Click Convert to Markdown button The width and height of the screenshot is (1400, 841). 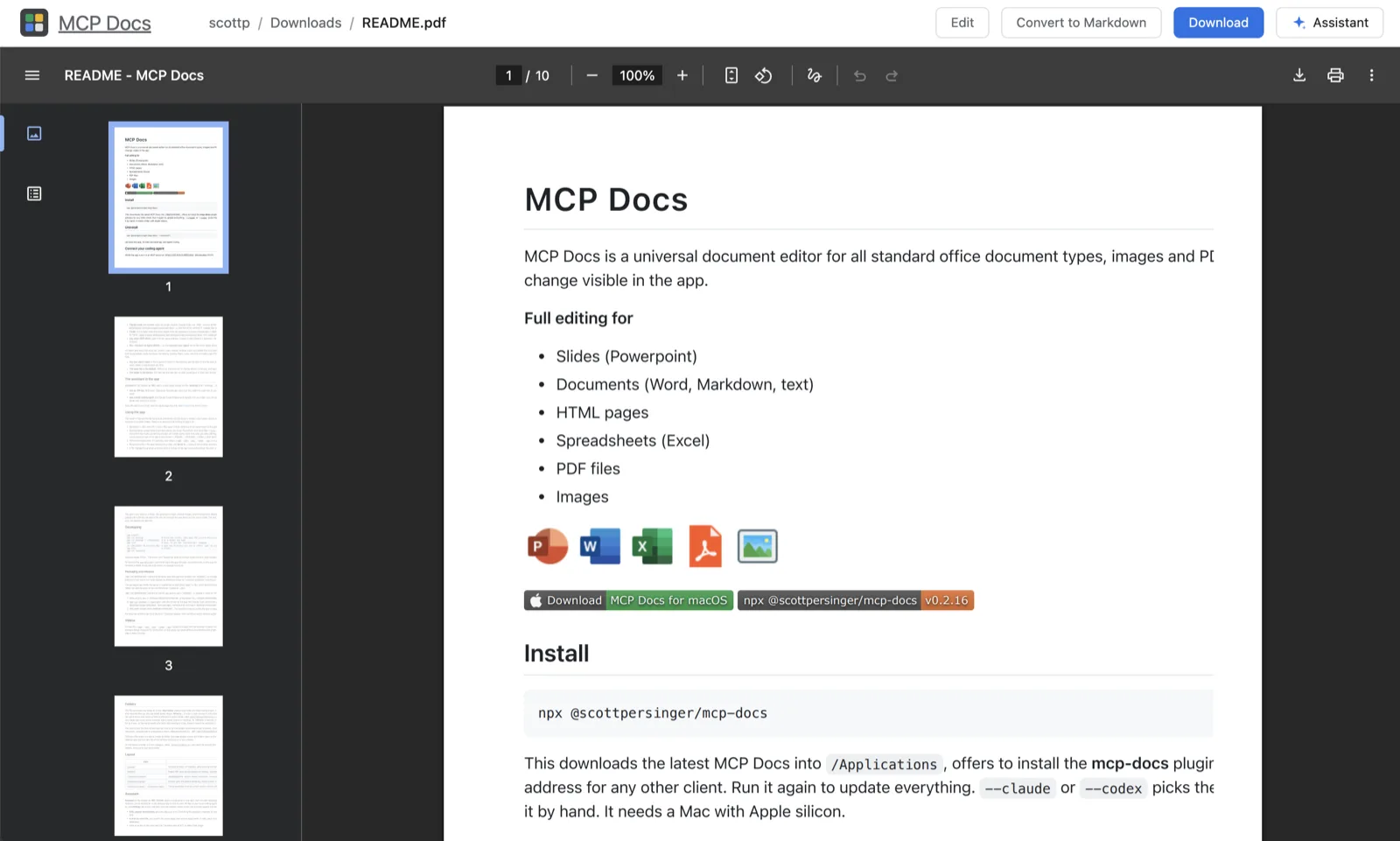click(1081, 23)
